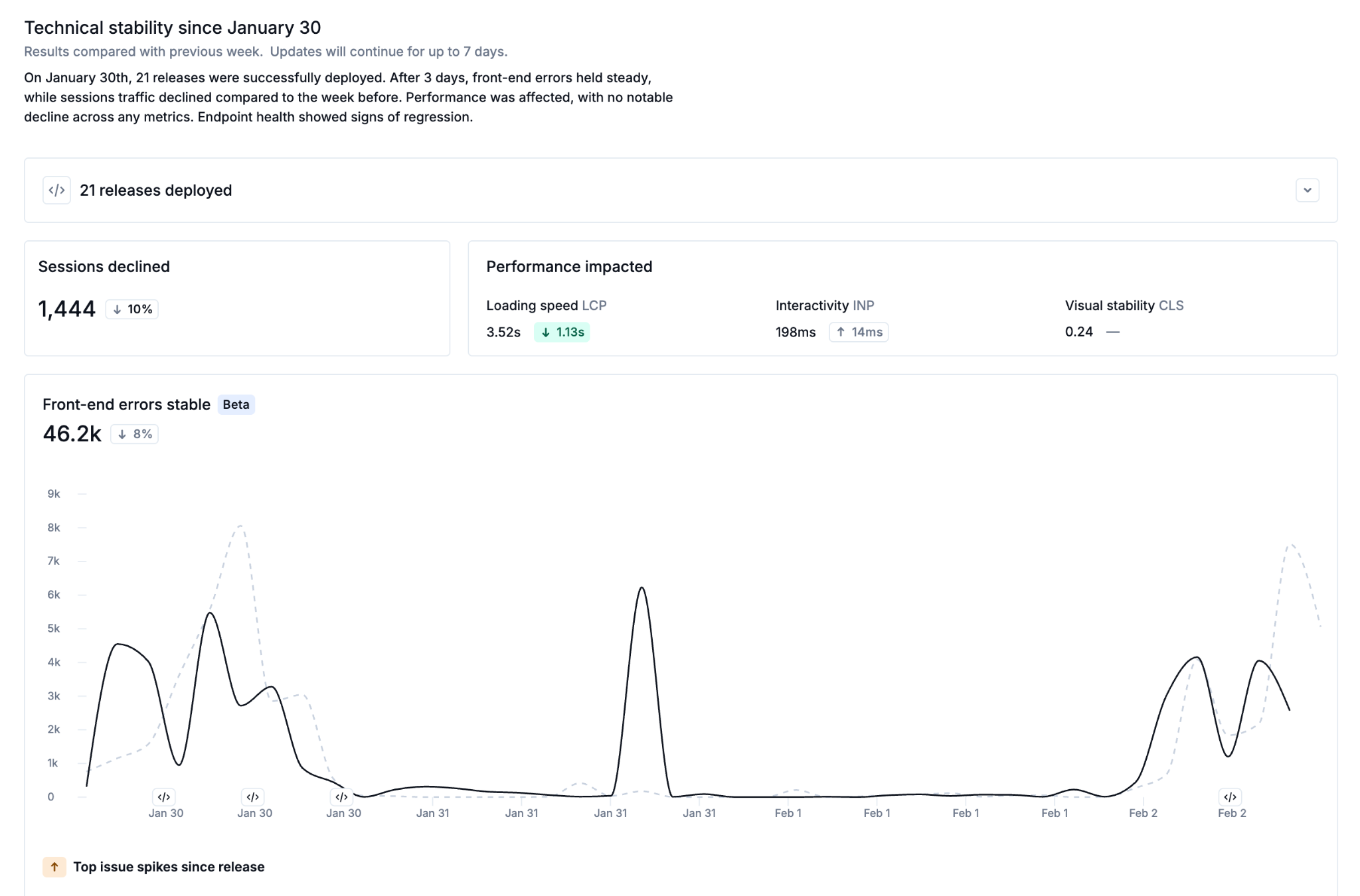Viewport: 1360px width, 896px height.
Task: Click the first Jan 30 release marker
Action: 164,796
